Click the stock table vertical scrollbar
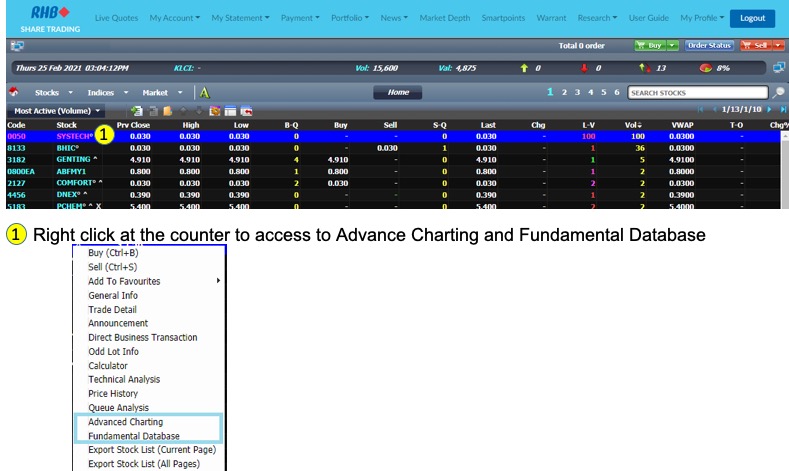Viewport: 789px width, 471px height. point(785,170)
